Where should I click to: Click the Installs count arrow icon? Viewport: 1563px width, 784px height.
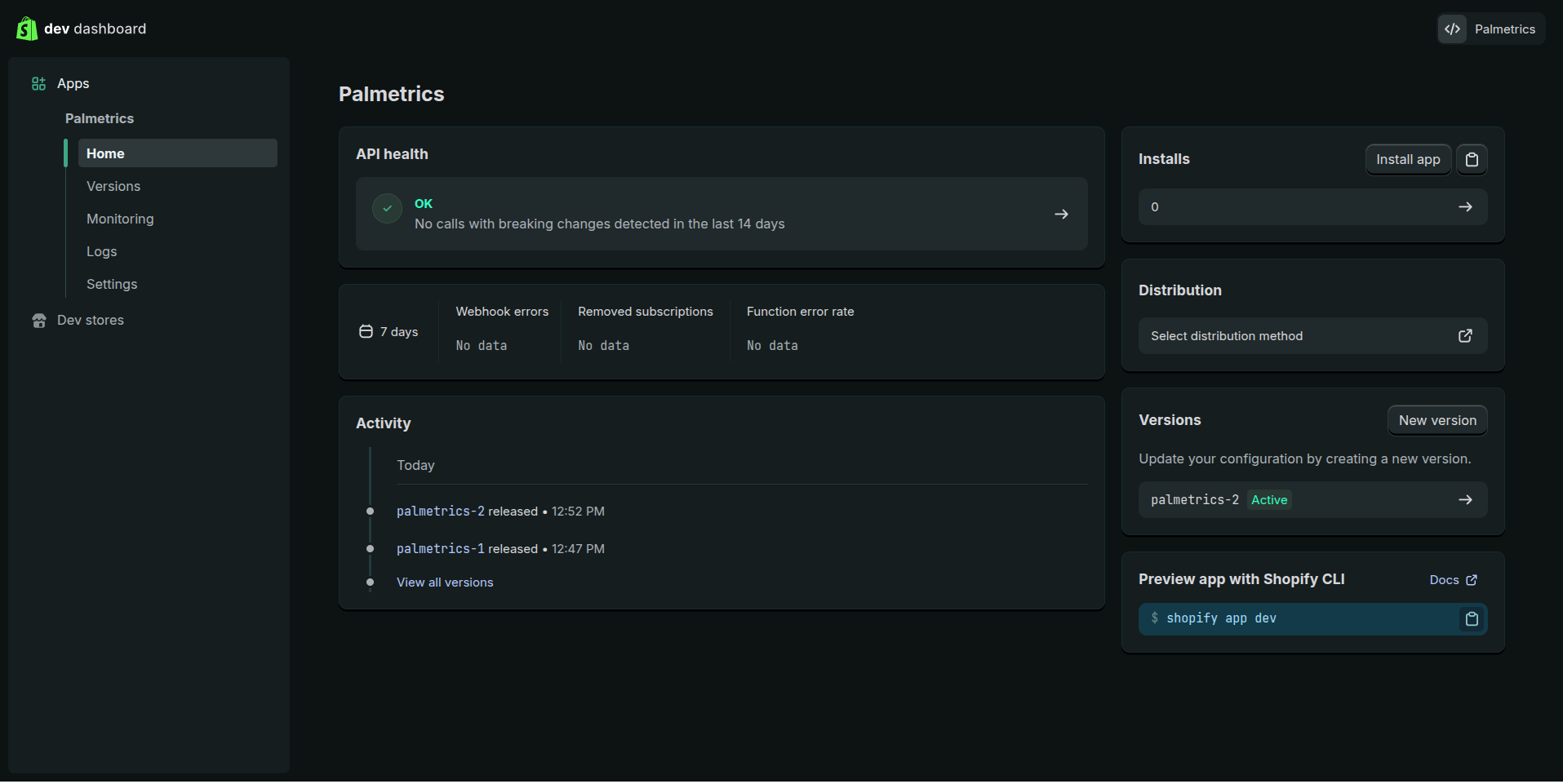click(x=1465, y=207)
